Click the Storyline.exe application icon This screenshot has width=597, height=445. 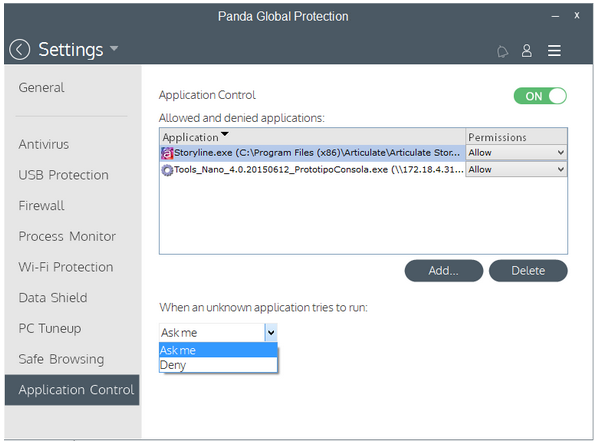167,153
